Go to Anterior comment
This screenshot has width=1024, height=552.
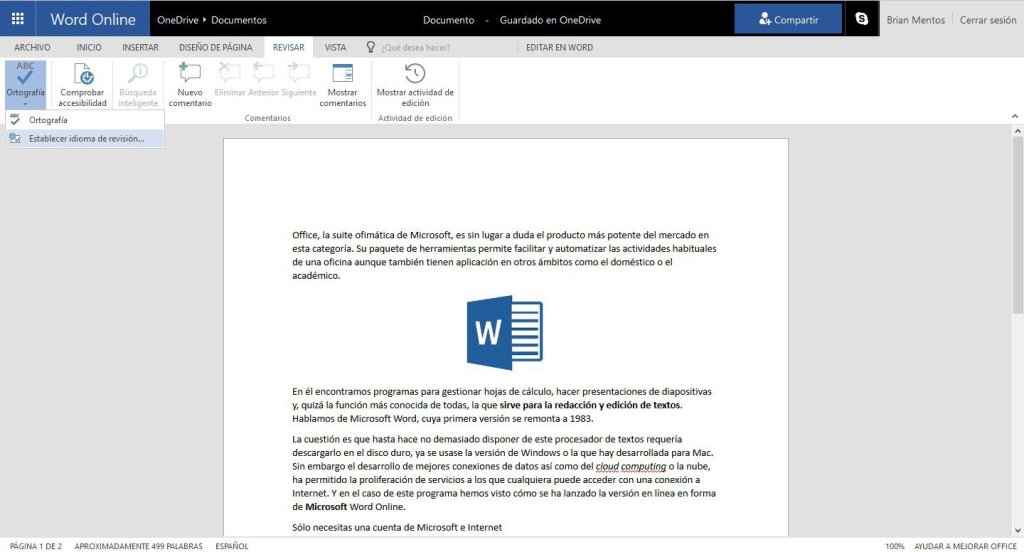pyautogui.click(x=263, y=80)
